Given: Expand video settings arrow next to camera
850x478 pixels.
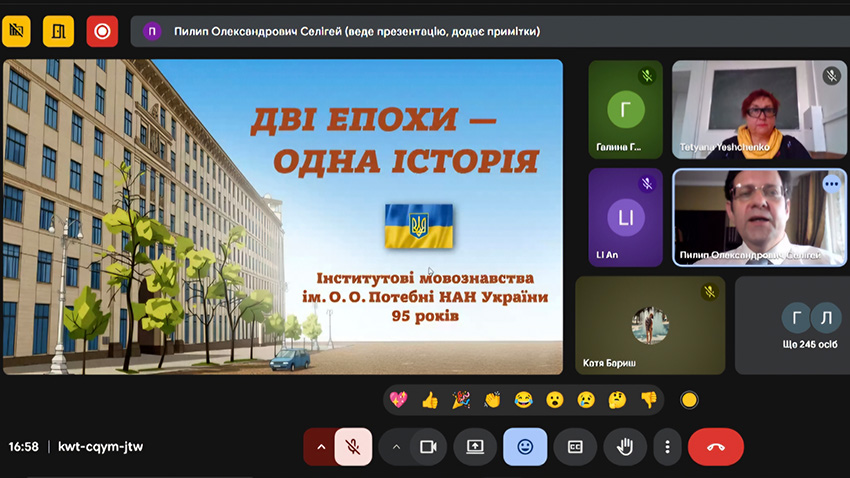Looking at the screenshot, I should click(x=396, y=447).
